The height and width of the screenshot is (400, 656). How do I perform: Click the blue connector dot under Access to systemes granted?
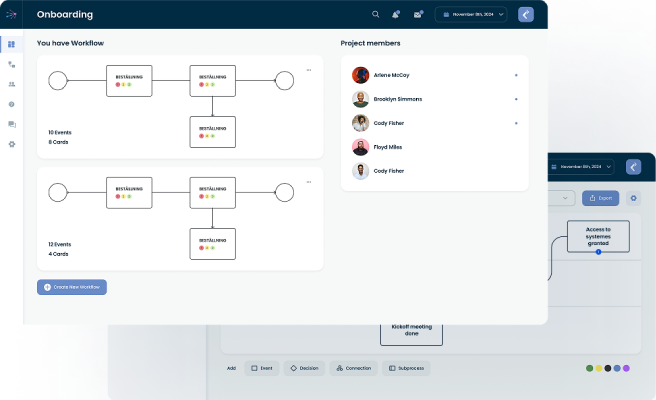click(598, 252)
